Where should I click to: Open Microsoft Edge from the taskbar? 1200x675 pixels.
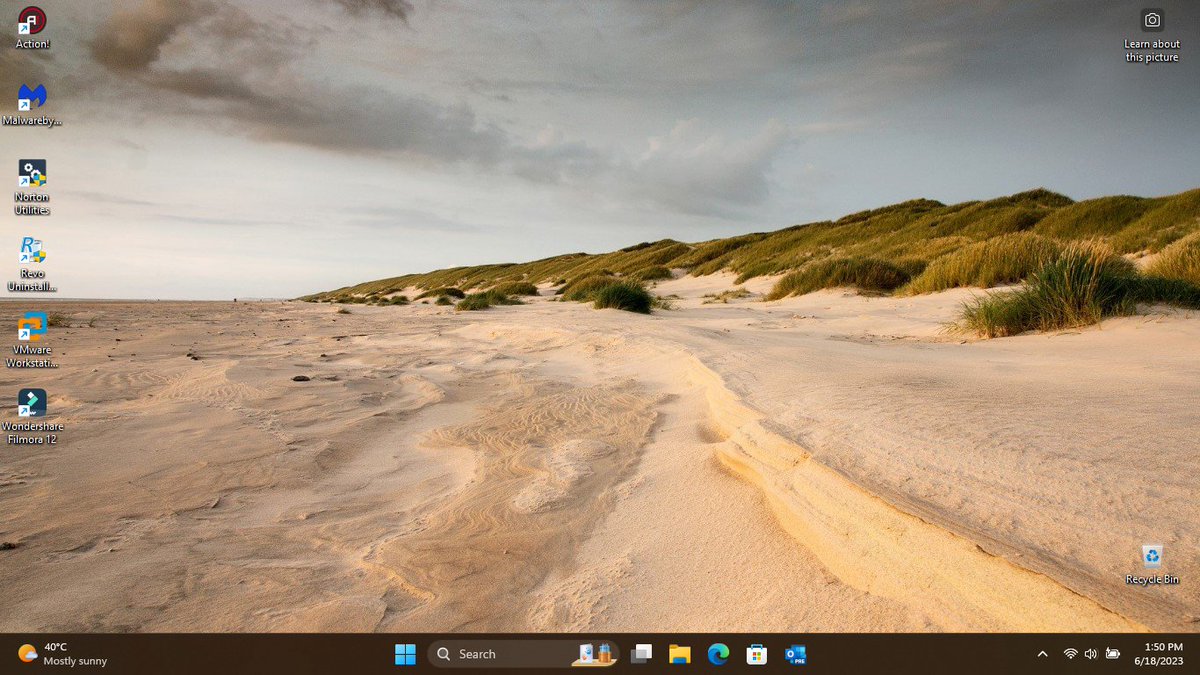click(718, 653)
